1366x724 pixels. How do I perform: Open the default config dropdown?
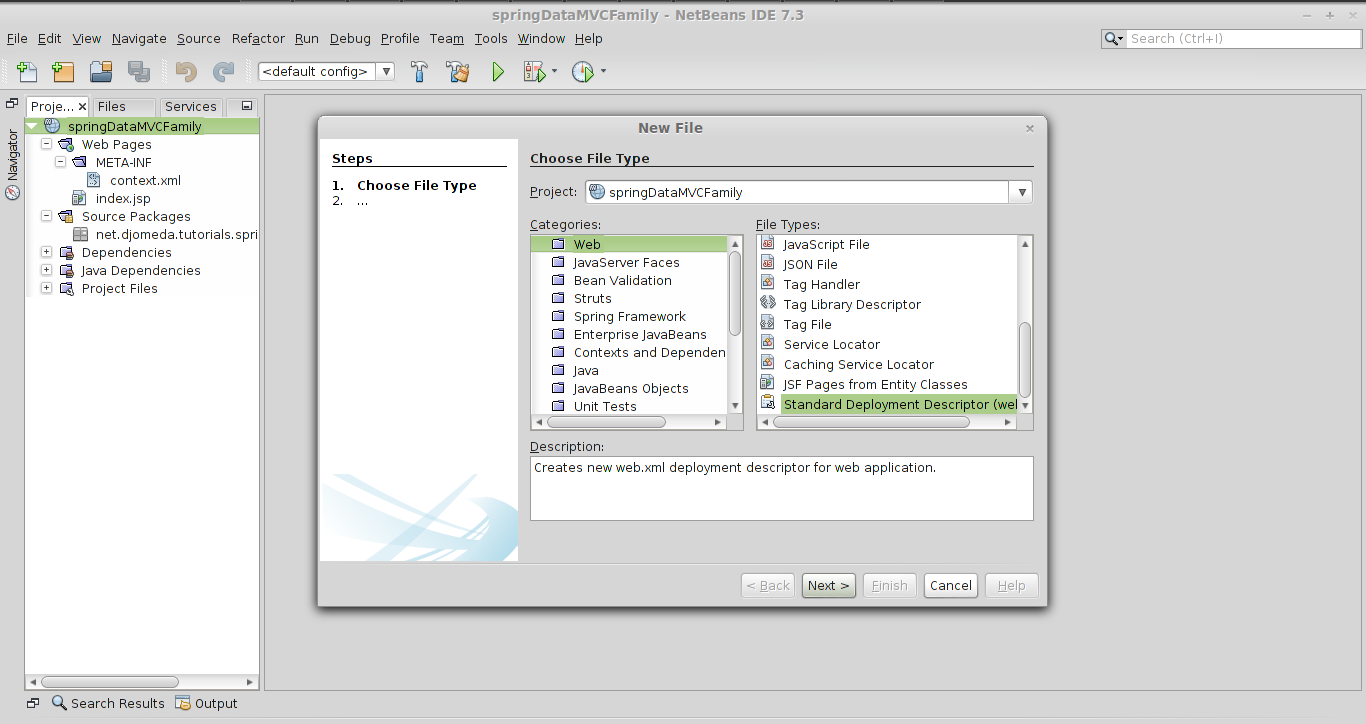pos(387,71)
